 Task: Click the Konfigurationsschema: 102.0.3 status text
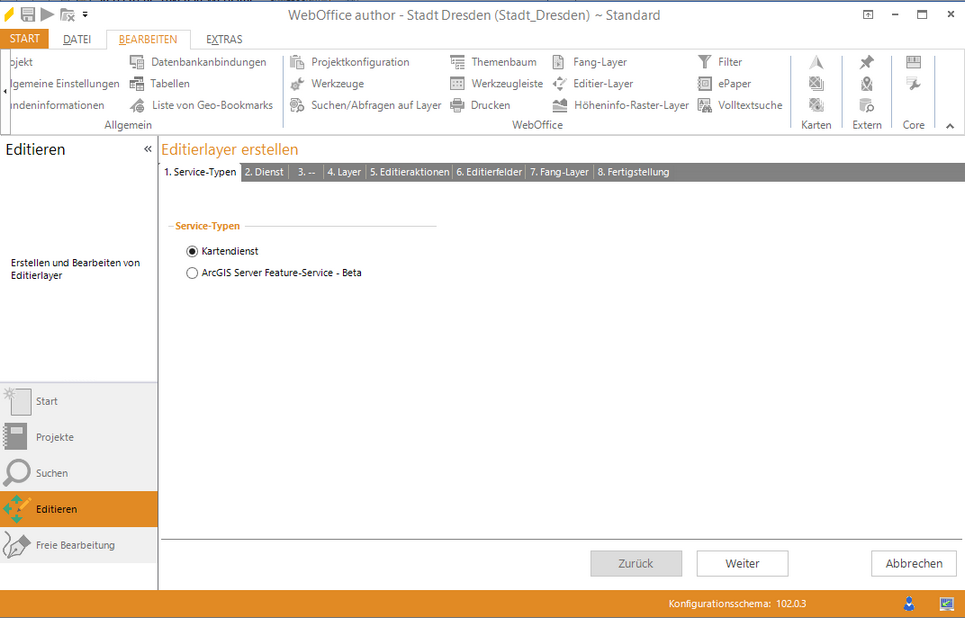737,604
